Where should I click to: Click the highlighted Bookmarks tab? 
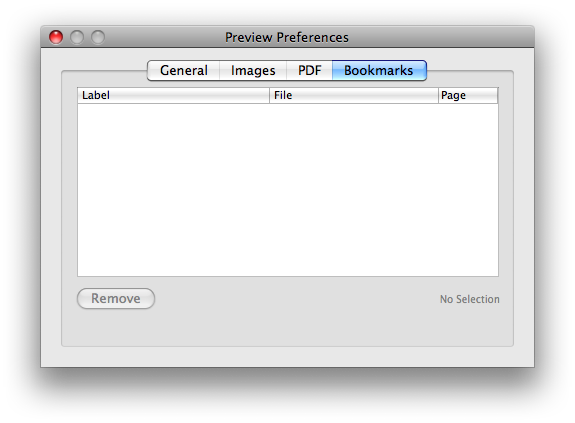379,70
